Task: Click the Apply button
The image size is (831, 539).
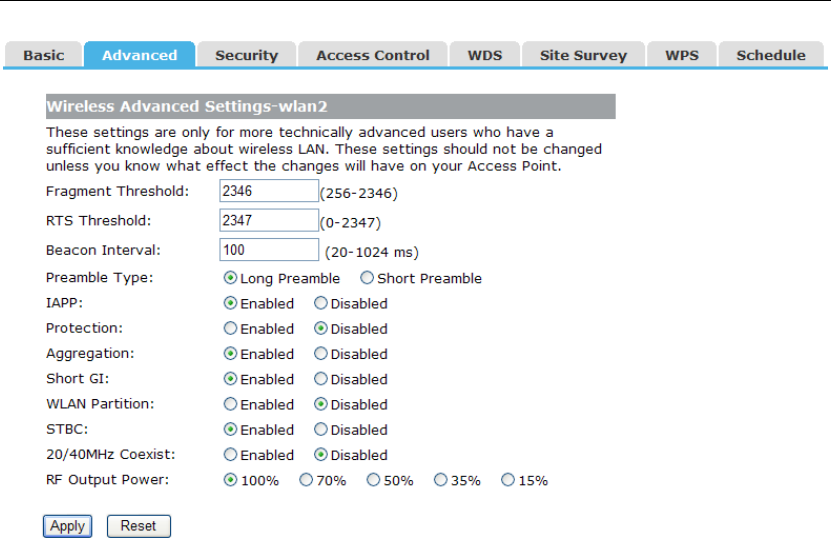Action: point(67,526)
